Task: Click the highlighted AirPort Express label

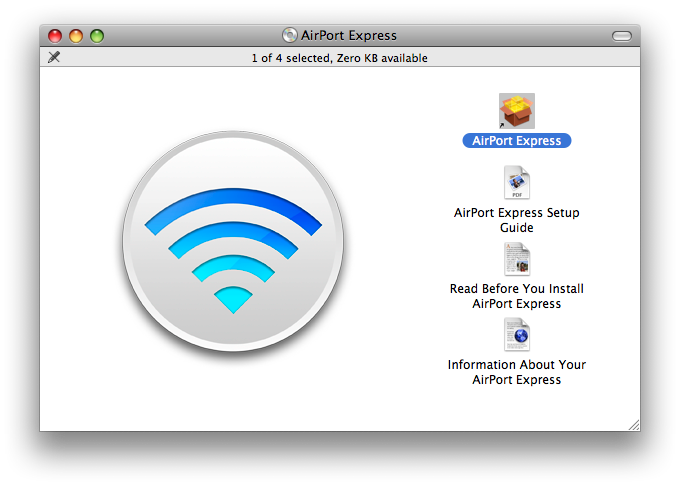Action: coord(517,140)
